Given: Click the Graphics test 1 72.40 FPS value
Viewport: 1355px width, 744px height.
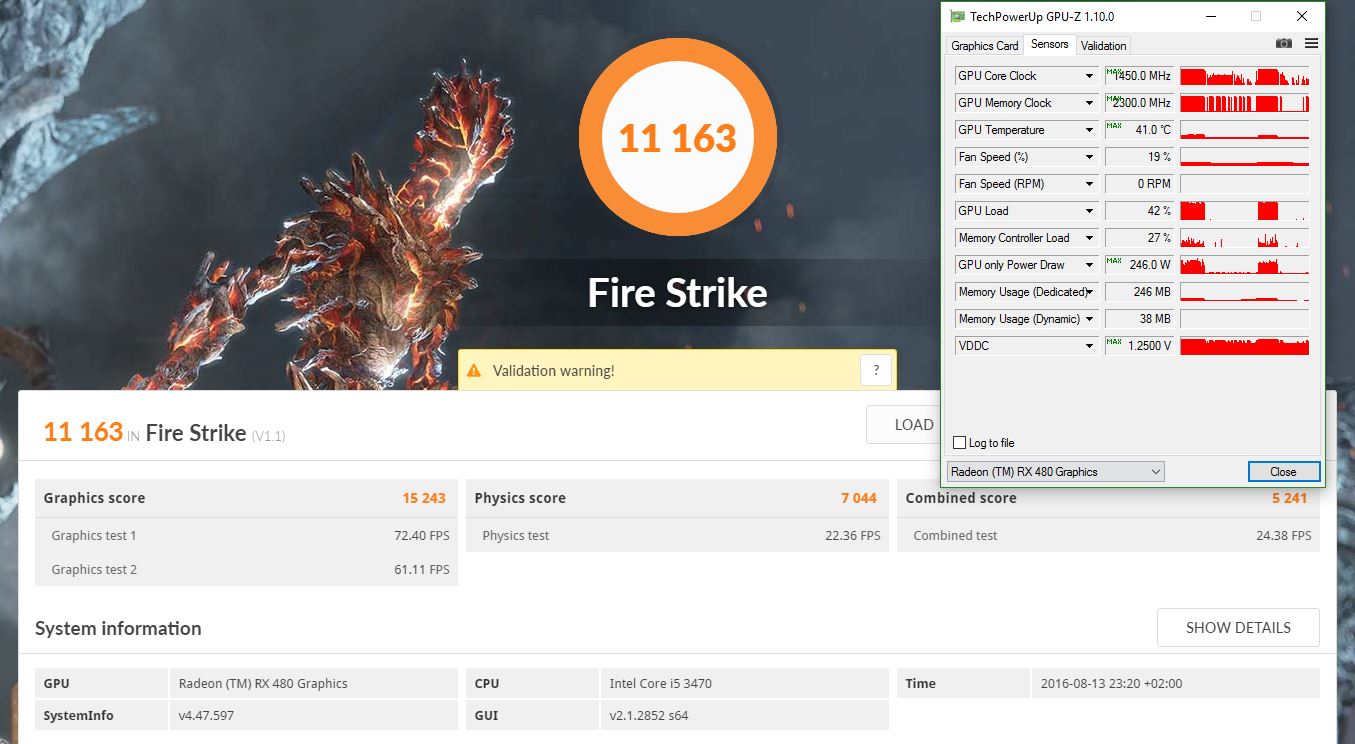Looking at the screenshot, I should (422, 536).
